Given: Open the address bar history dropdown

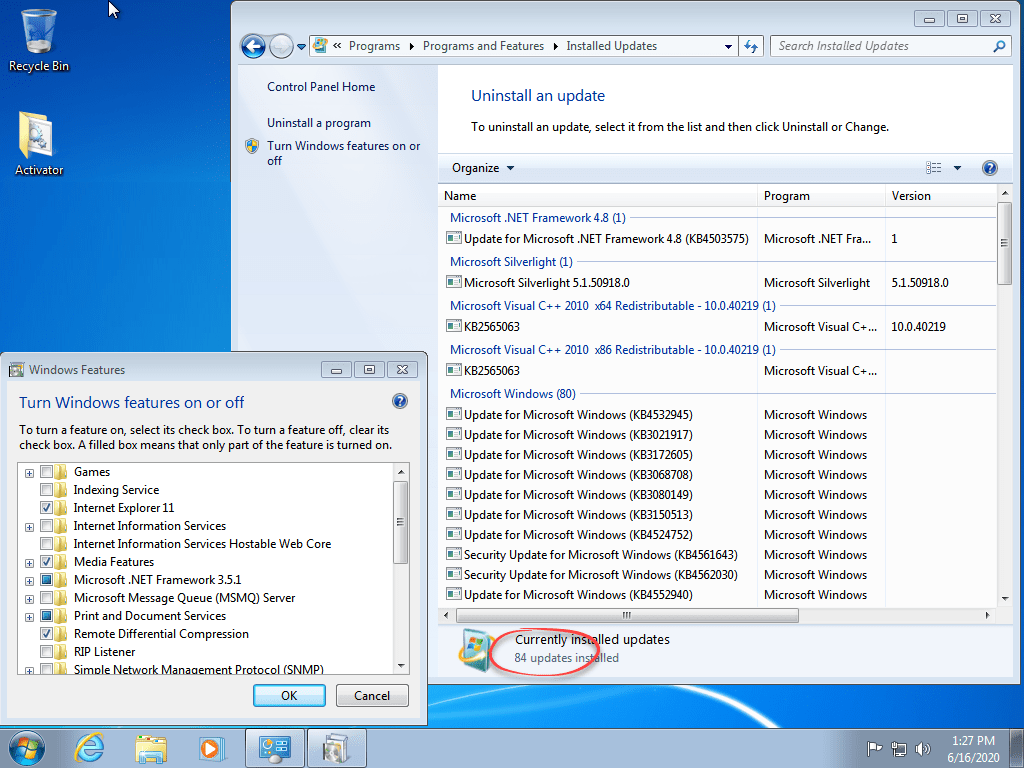Looking at the screenshot, I should coord(728,46).
